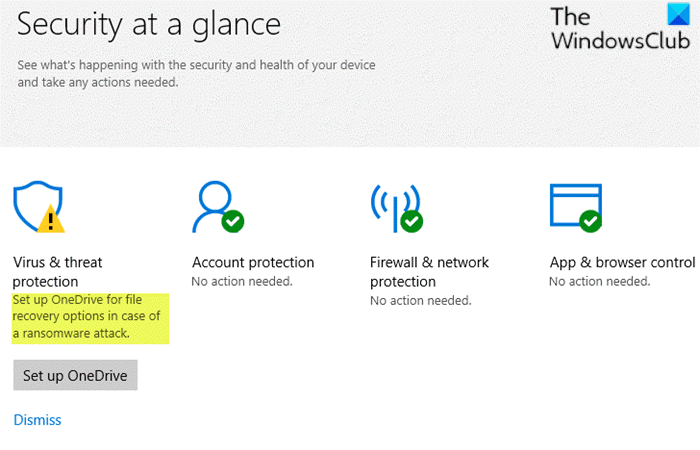The image size is (700, 450).
Task: Open the Firewall & network protection antenna icon
Action: (x=393, y=205)
